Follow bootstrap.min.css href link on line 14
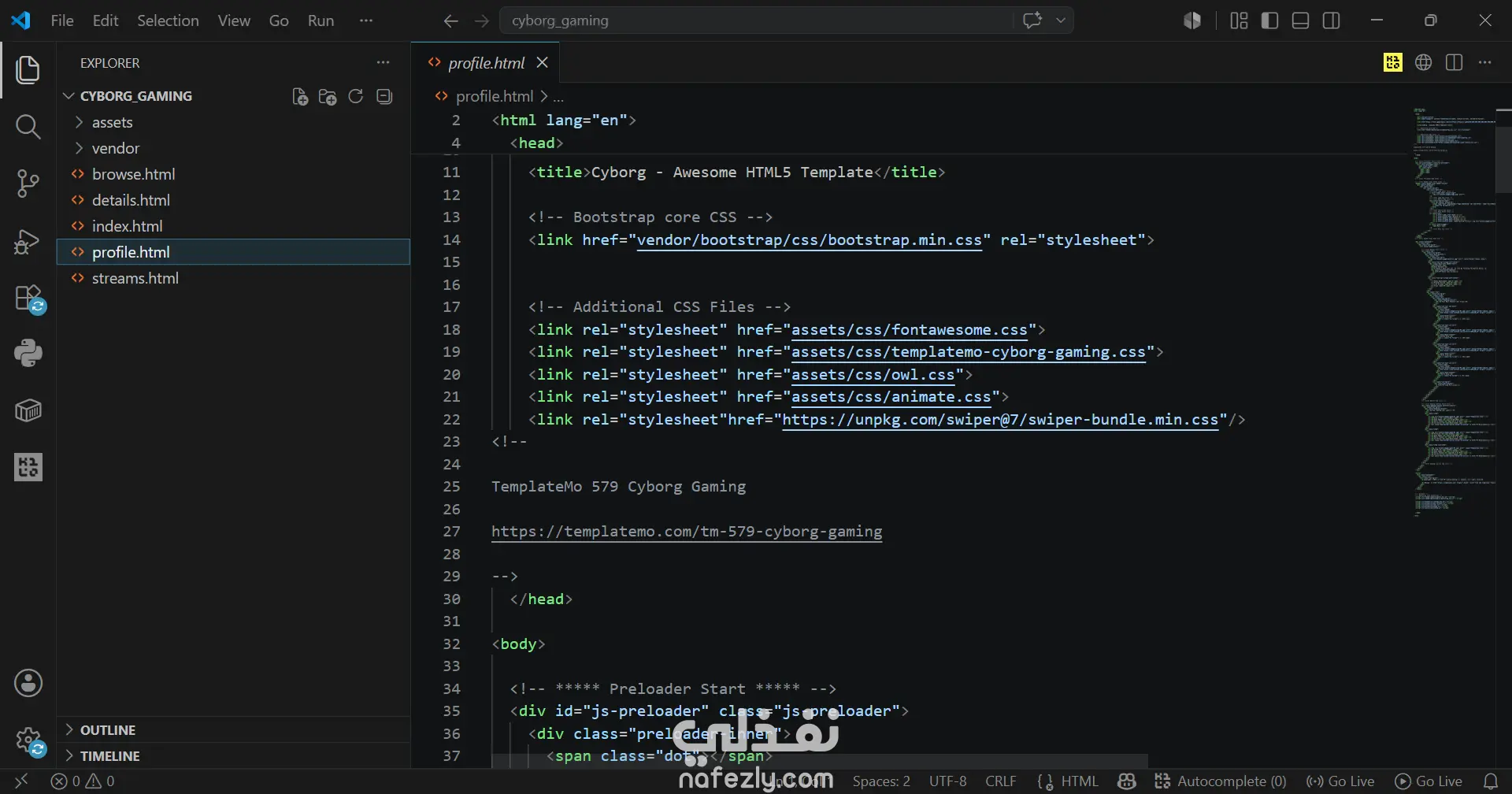Viewport: 1512px width, 794px height. 810,240
